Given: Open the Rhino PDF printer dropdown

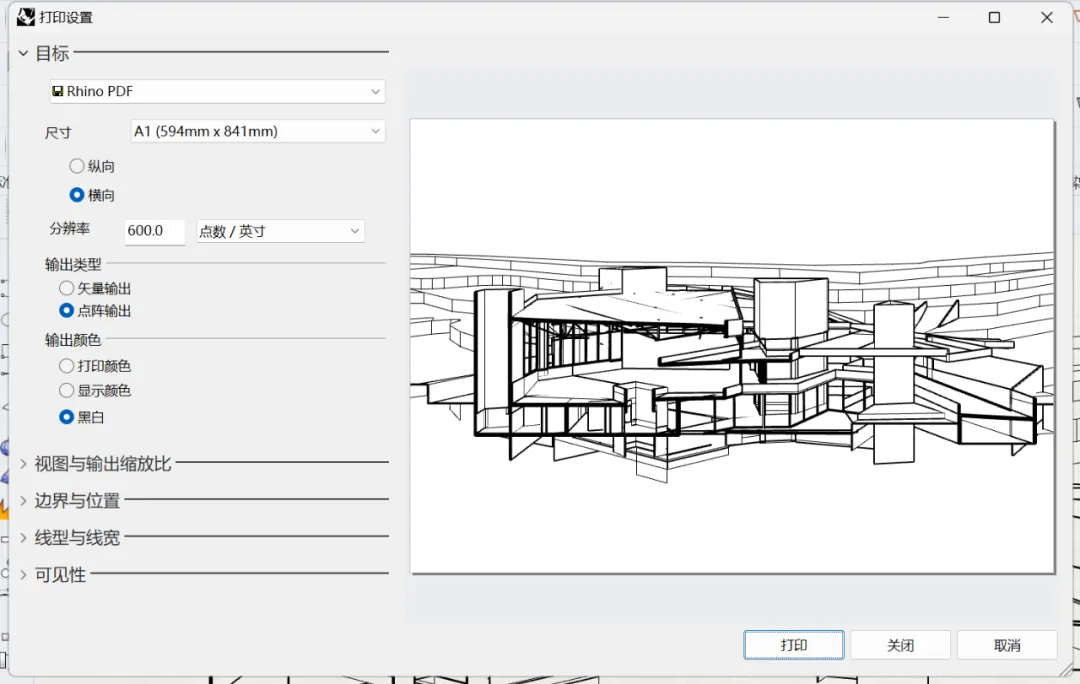Looking at the screenshot, I should [x=217, y=91].
